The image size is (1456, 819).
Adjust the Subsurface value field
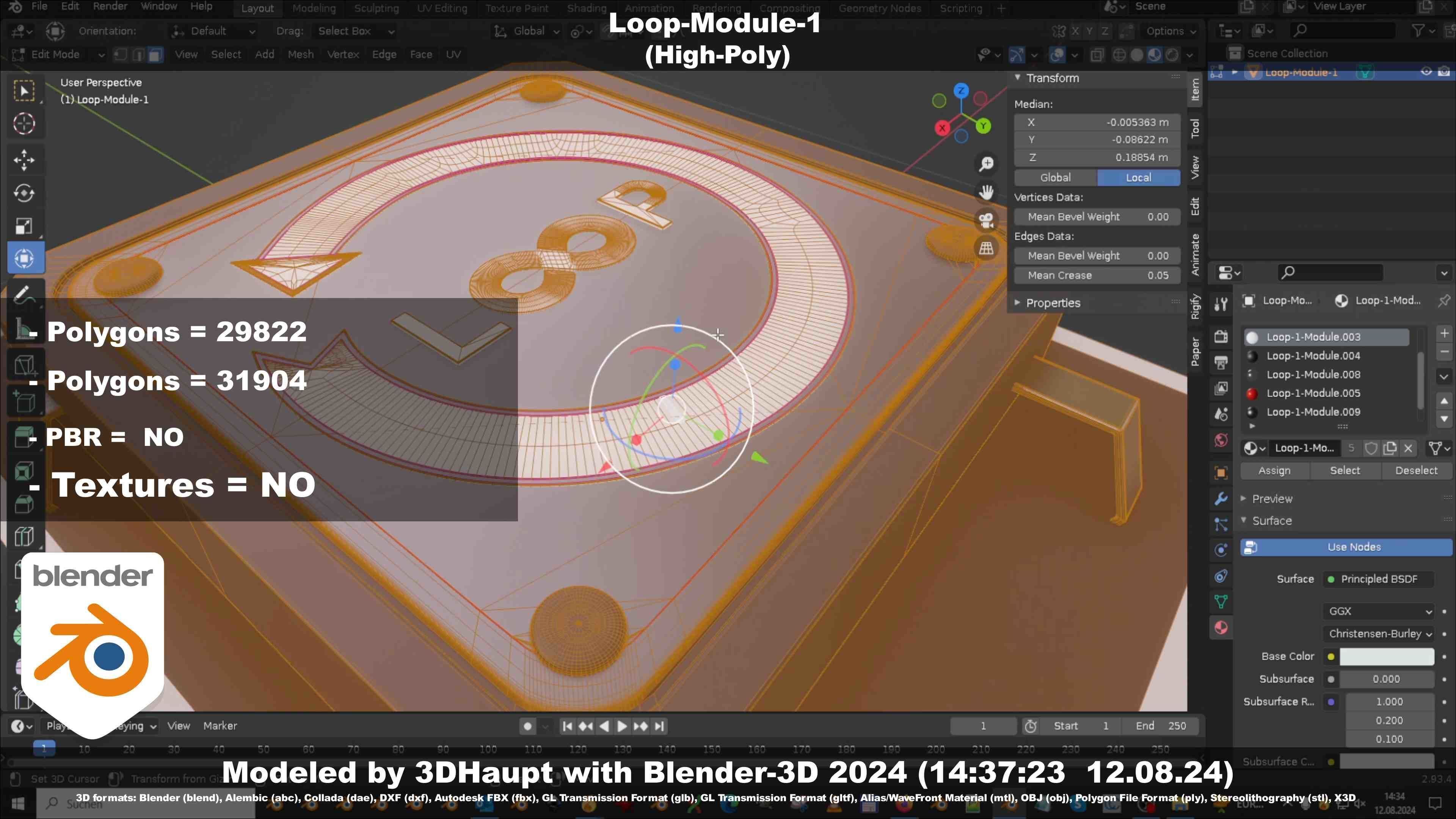click(x=1387, y=679)
